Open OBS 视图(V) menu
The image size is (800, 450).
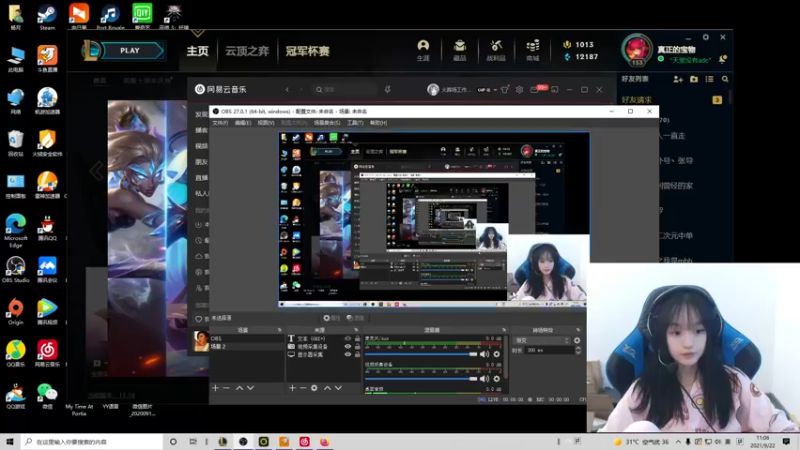[x=266, y=123]
